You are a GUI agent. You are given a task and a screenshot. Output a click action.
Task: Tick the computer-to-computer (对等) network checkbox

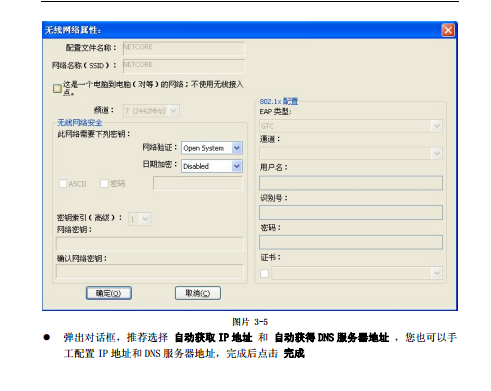pyautogui.click(x=57, y=88)
